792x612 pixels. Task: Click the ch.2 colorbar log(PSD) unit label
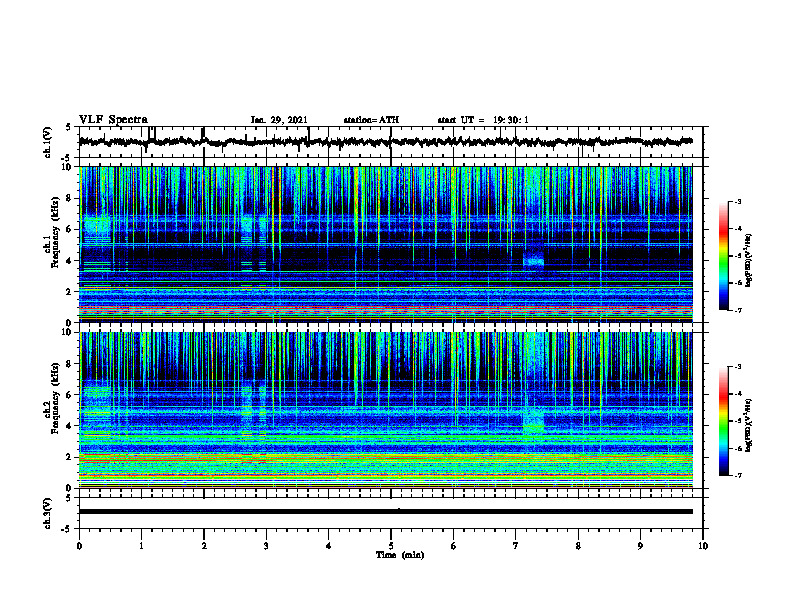click(749, 426)
